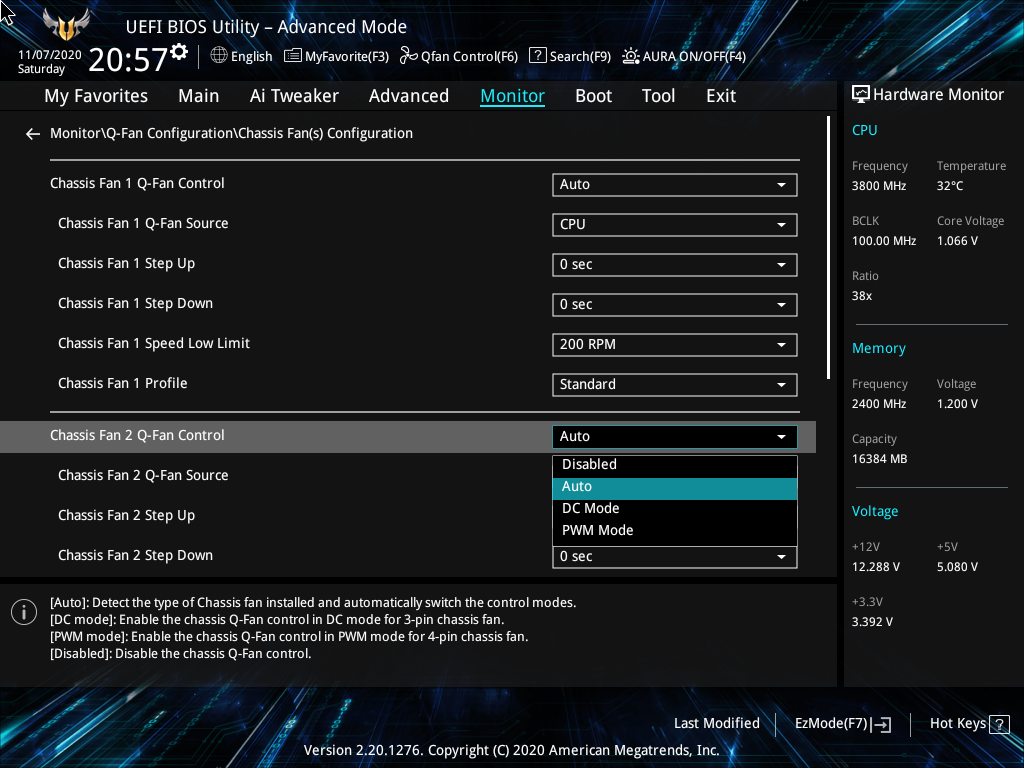Open Chassis Fan 1 Speed Low Limit dropdown
1024x768 pixels.
tap(675, 345)
